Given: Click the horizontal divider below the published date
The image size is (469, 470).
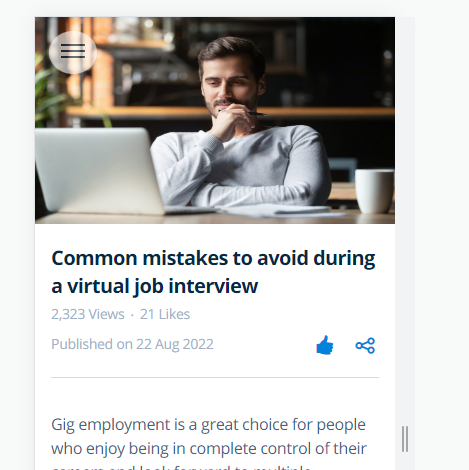Looking at the screenshot, I should pyautogui.click(x=215, y=378).
